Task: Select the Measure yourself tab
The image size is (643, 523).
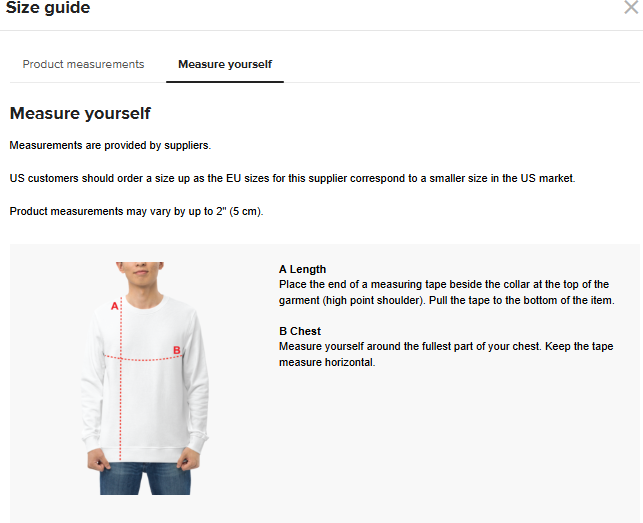Action: 225,64
